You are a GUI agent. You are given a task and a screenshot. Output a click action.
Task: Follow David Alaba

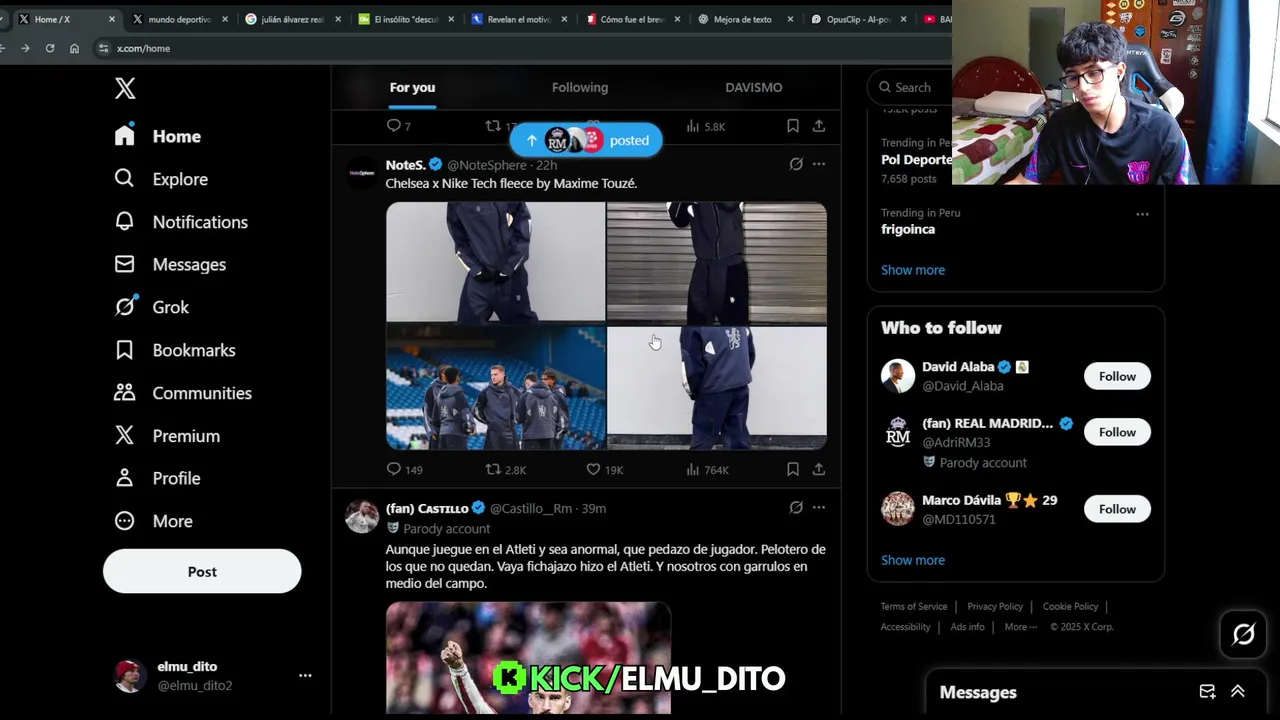coord(1117,376)
